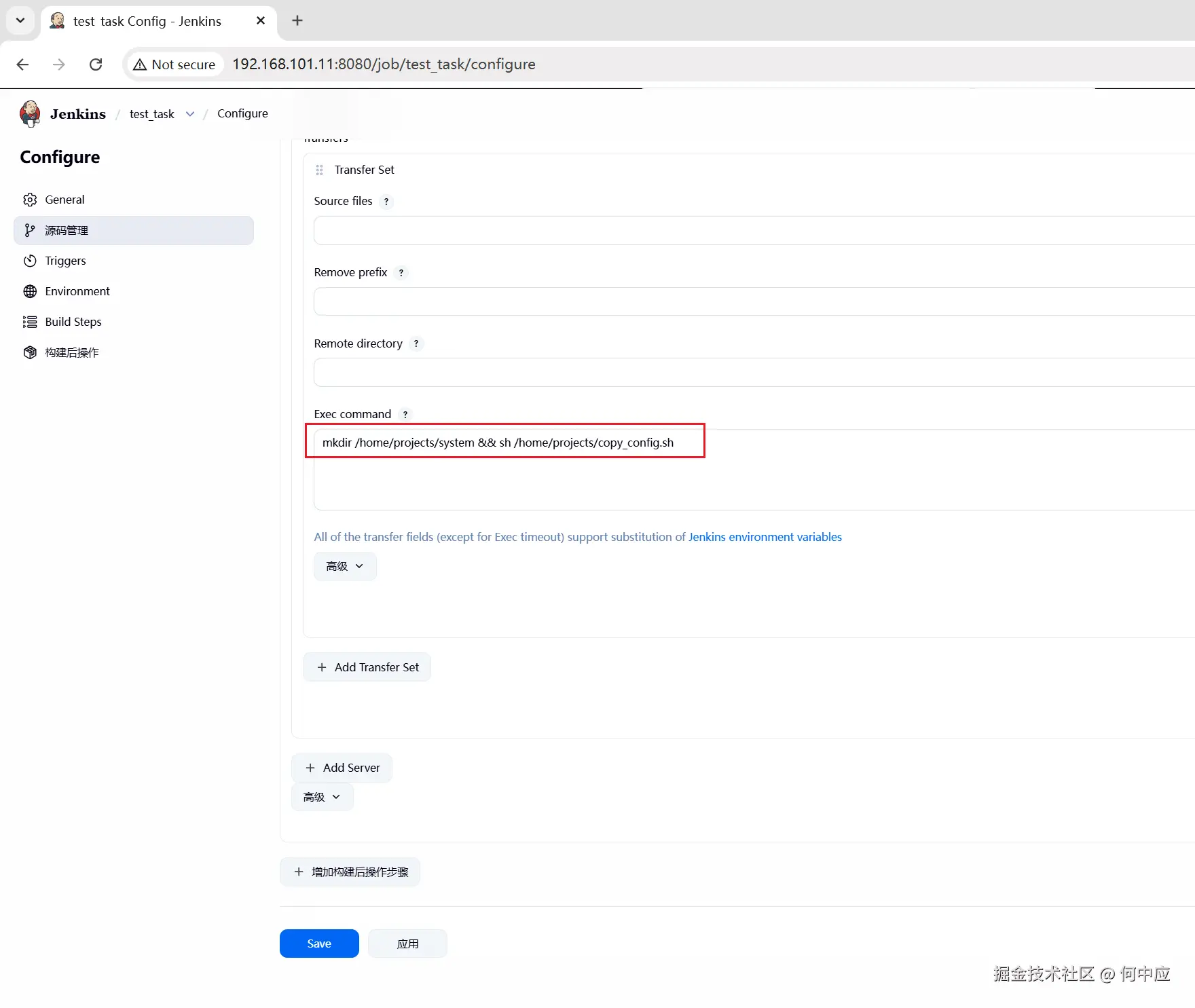
Task: Open the test_task breadcrumb link
Action: (152, 114)
